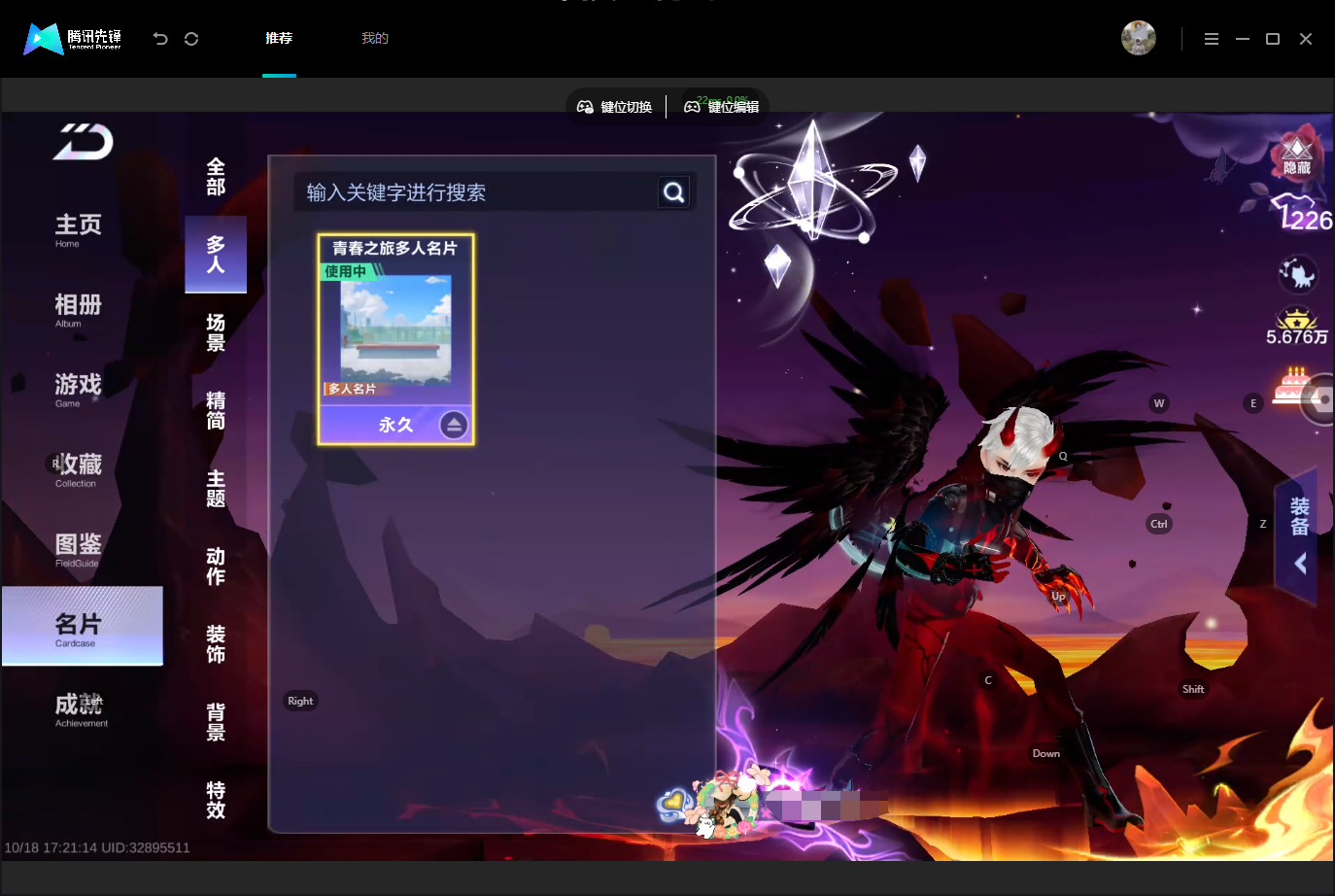1335x896 pixels.
Task: Open the user avatar profile
Action: [1139, 38]
